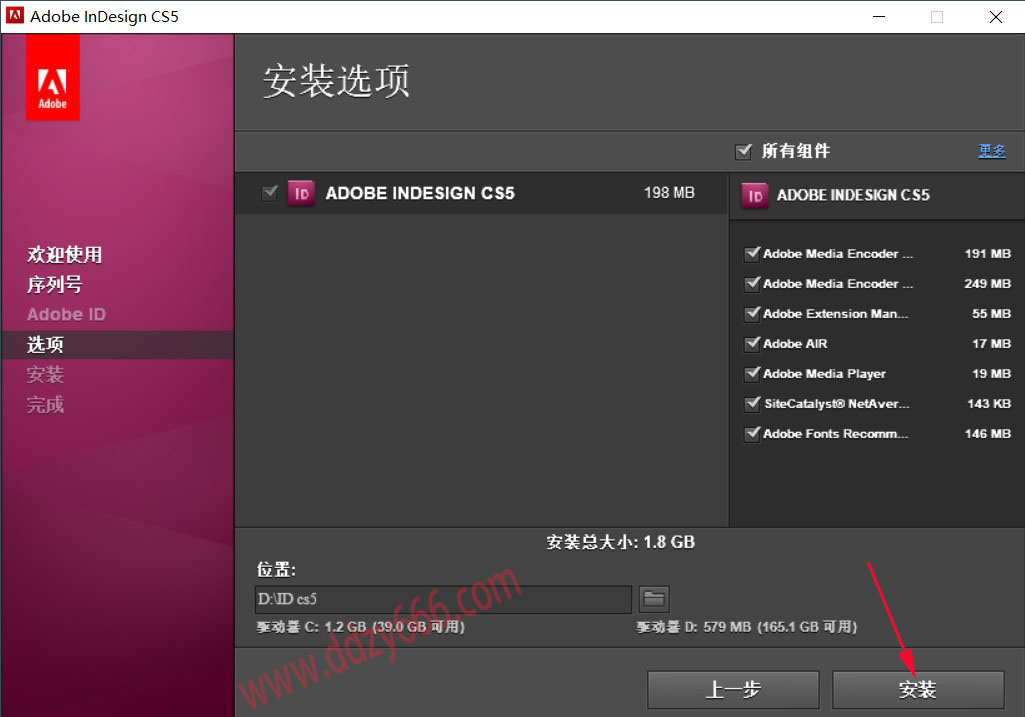Click the ID icon in the components panel header
This screenshot has width=1025, height=717.
coord(754,195)
